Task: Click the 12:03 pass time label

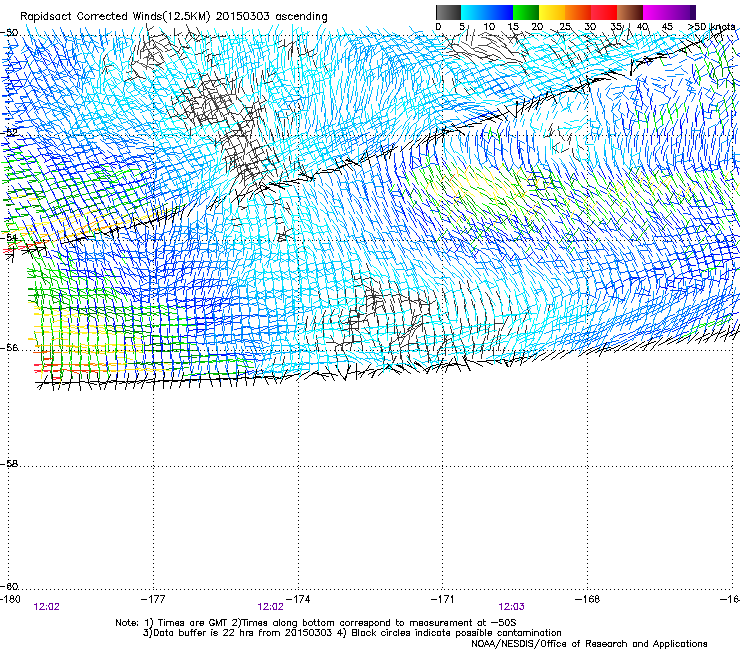Action: pos(512,607)
